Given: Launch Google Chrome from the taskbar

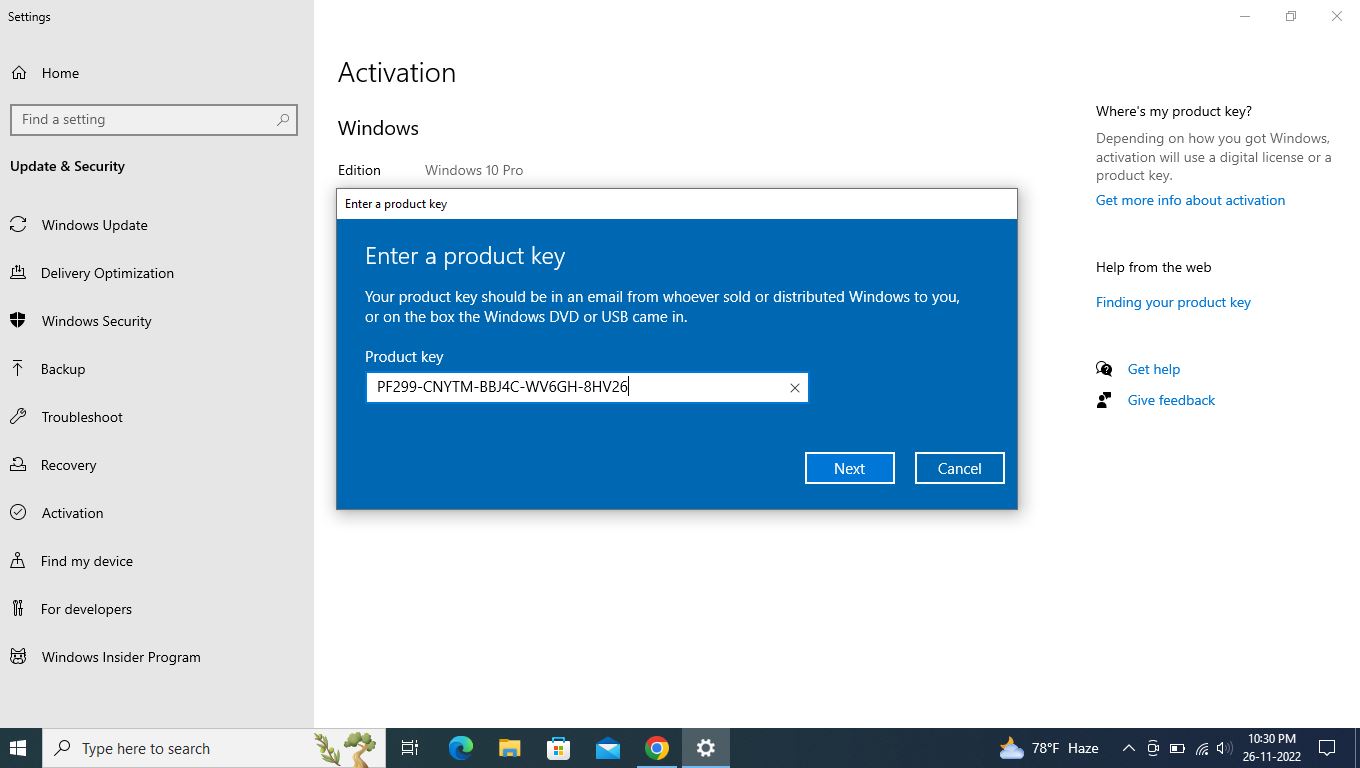Looking at the screenshot, I should pyautogui.click(x=656, y=748).
